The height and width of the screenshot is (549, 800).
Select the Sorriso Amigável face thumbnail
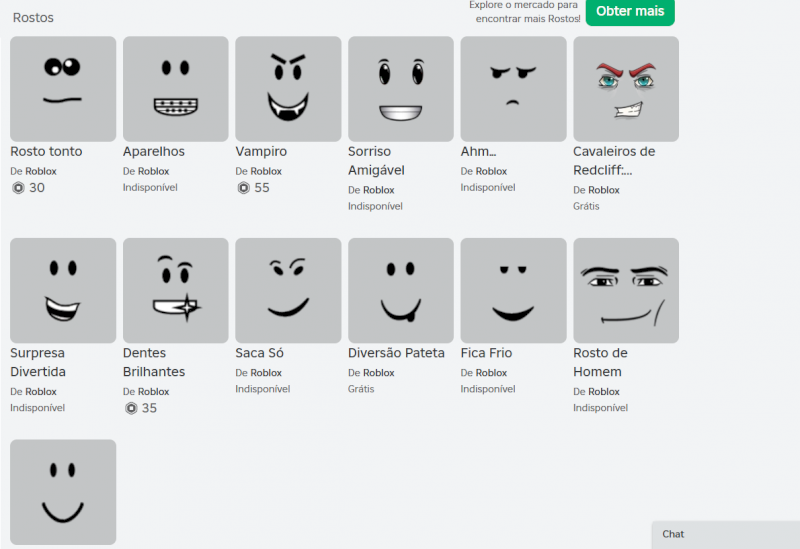click(401, 89)
